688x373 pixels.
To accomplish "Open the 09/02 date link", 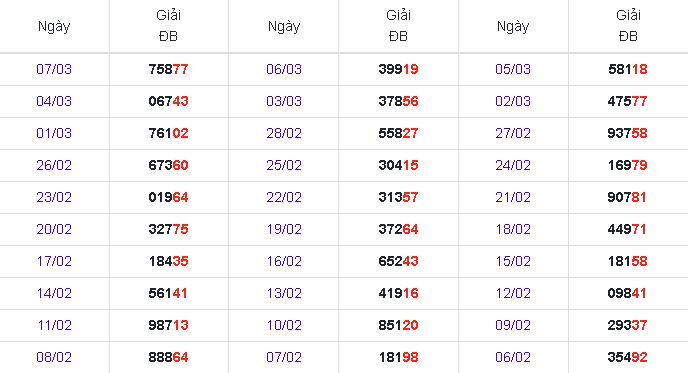I will pos(513,326).
